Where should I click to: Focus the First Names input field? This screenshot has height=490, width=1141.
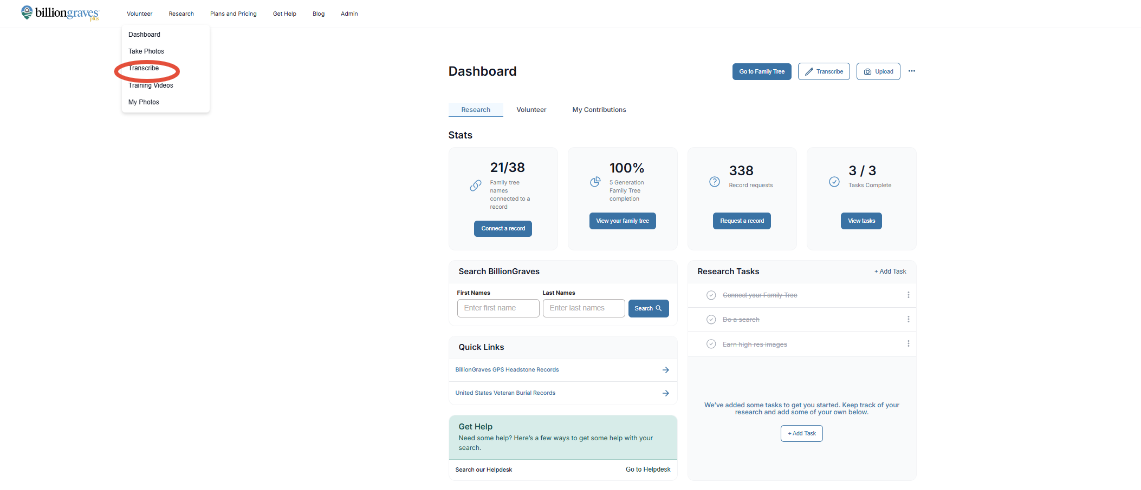pos(498,309)
